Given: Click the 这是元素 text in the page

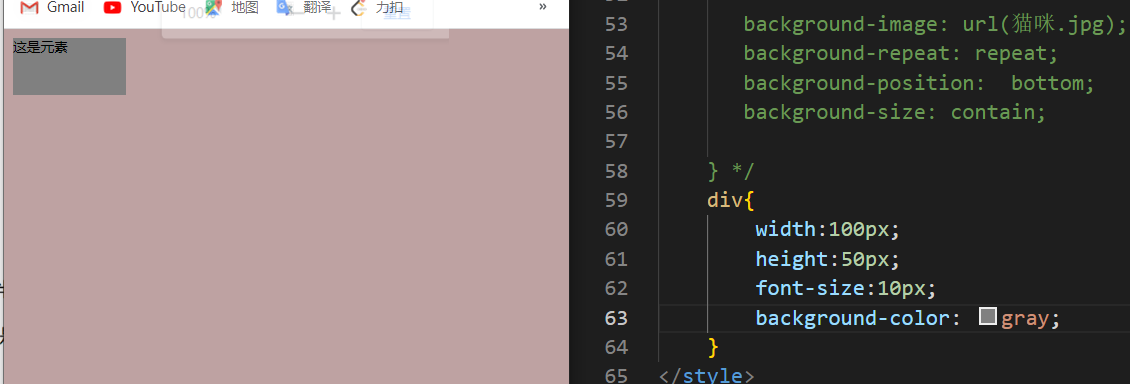Looking at the screenshot, I should (40, 48).
